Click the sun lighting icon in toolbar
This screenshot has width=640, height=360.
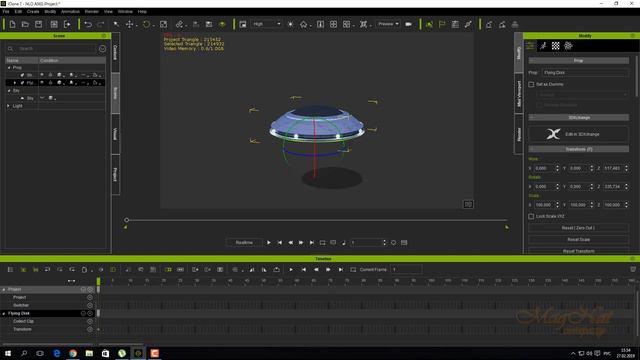tap(290, 24)
